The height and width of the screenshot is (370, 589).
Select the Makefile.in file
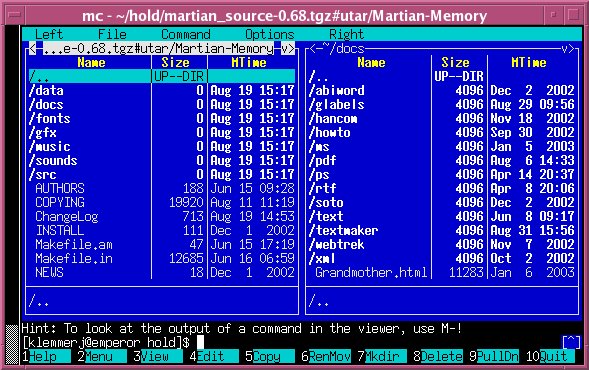pos(162,258)
